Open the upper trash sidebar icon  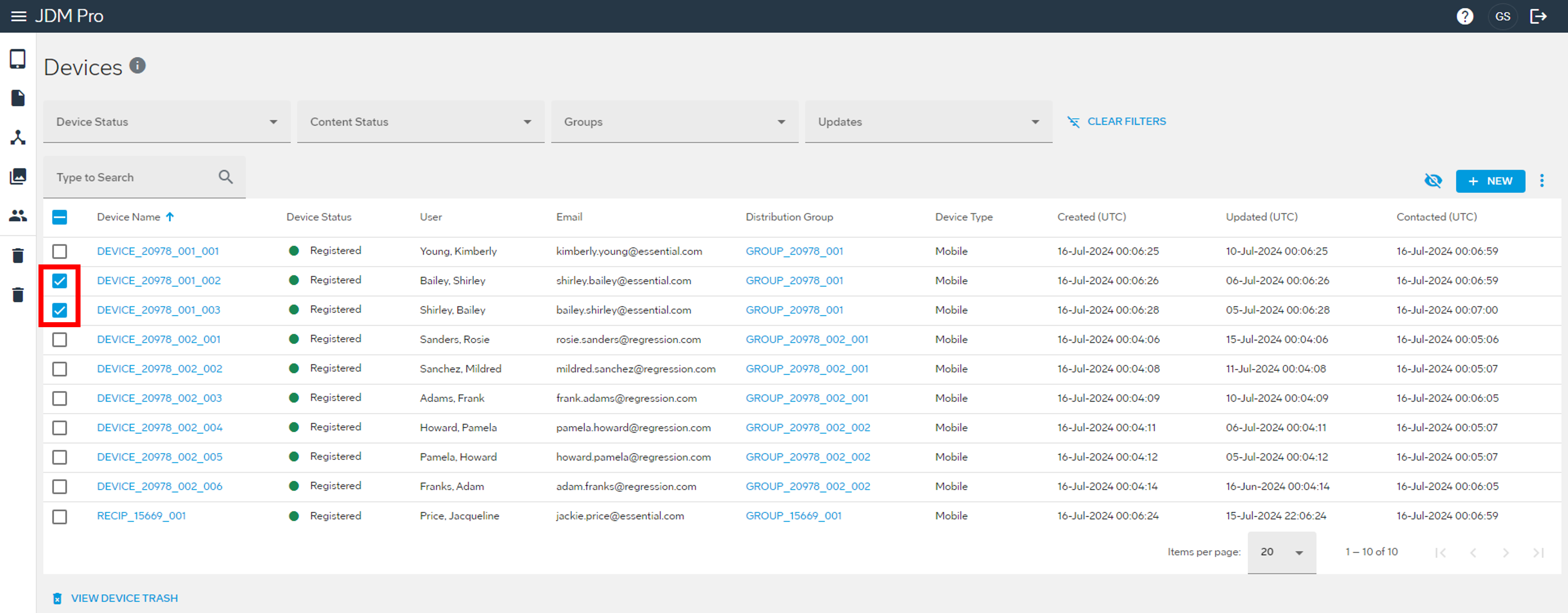(x=18, y=256)
